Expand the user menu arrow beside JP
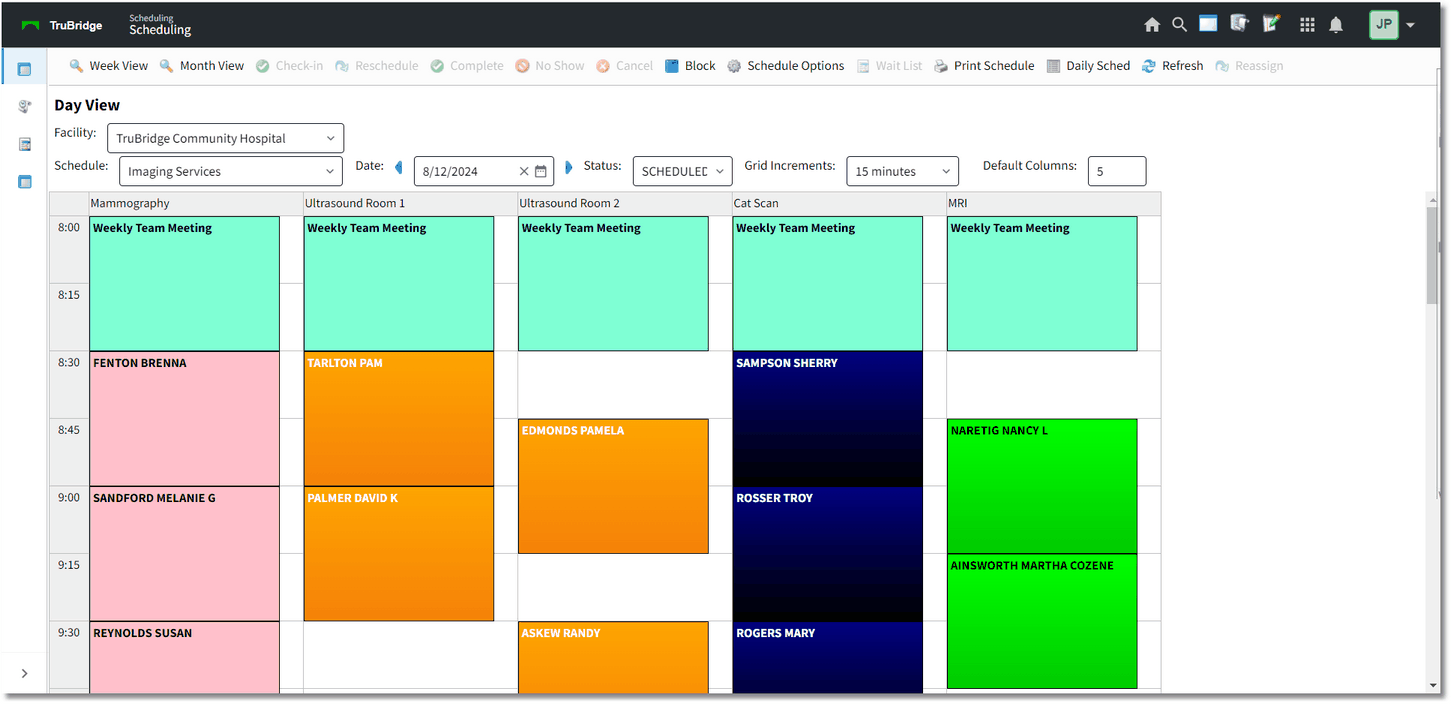Image resolution: width=1451 pixels, height=704 pixels. click(1410, 26)
